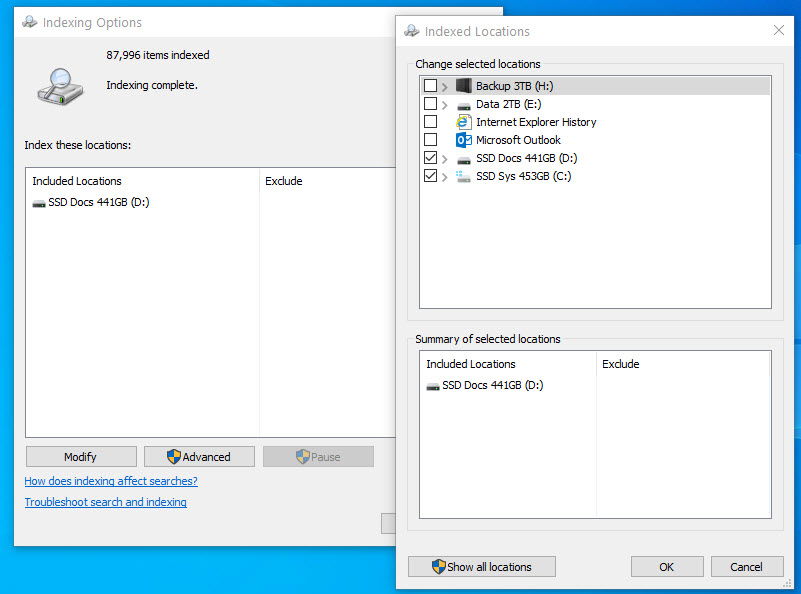Uncheck the SSD Sys 453GB (C:) checkbox
The image size is (801, 594).
[x=430, y=176]
